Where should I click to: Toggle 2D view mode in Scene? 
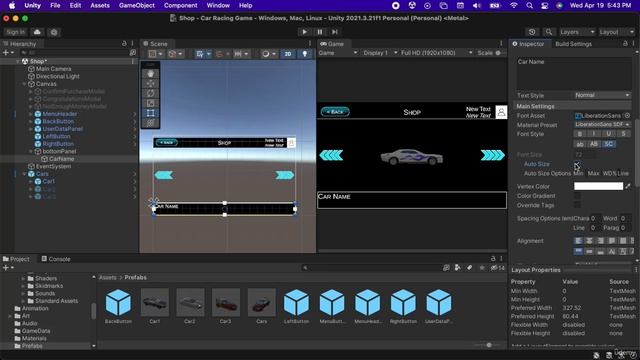pyautogui.click(x=288, y=54)
